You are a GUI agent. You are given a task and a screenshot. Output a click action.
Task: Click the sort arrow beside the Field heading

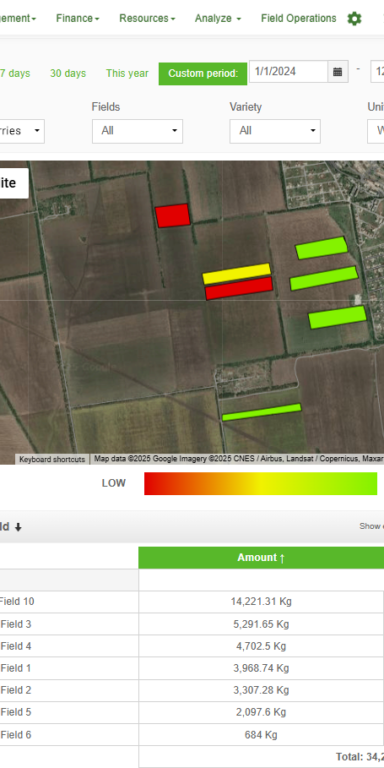[x=18, y=527]
